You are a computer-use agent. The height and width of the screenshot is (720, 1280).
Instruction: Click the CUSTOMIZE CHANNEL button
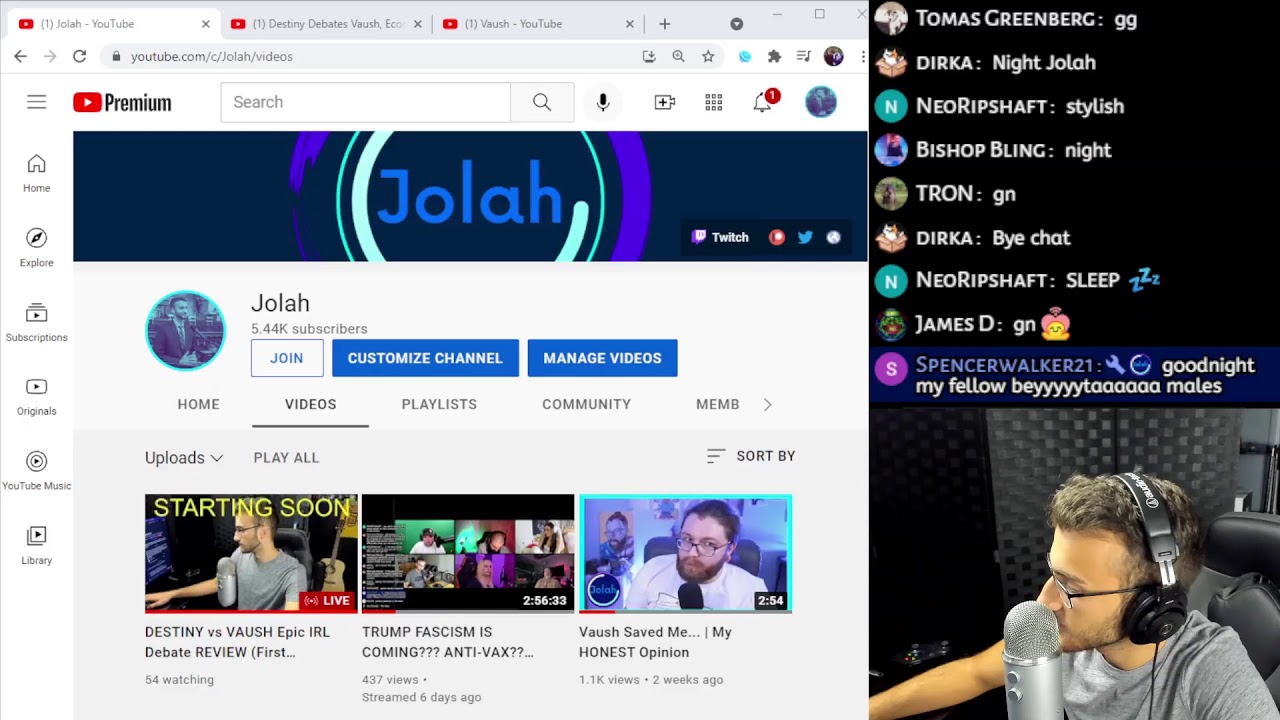click(x=425, y=358)
